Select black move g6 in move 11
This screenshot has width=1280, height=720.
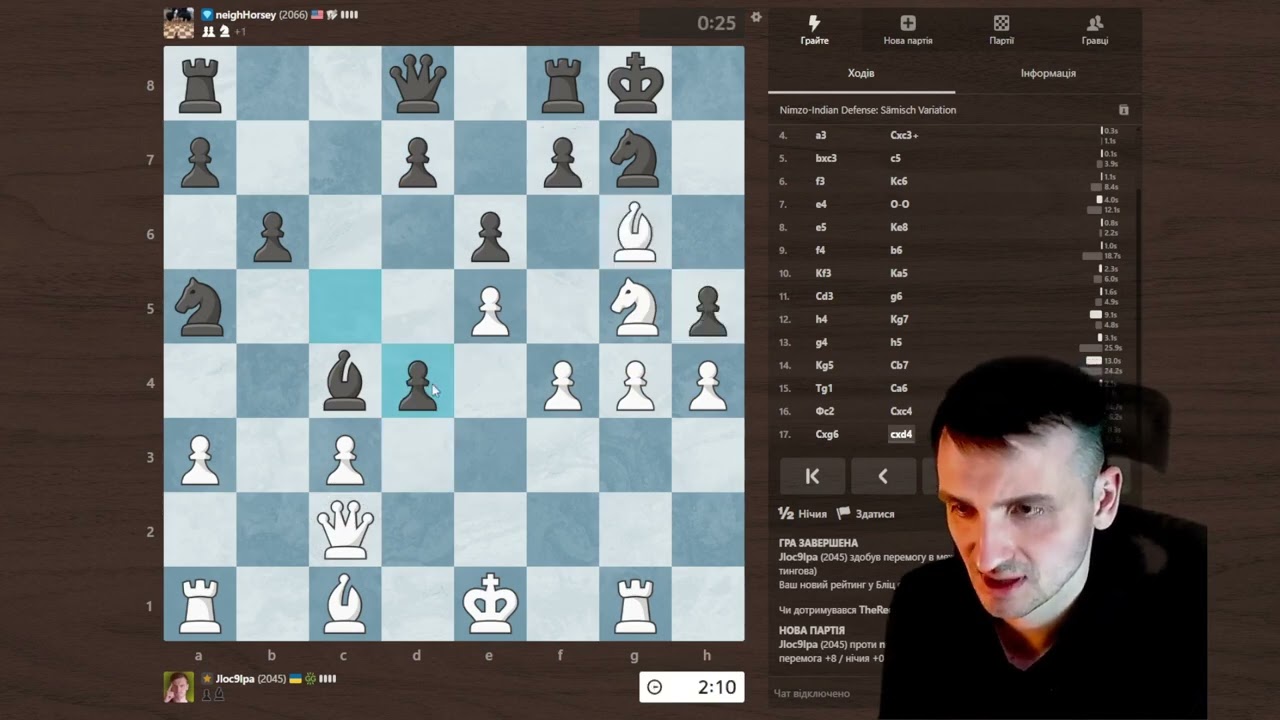(x=896, y=296)
